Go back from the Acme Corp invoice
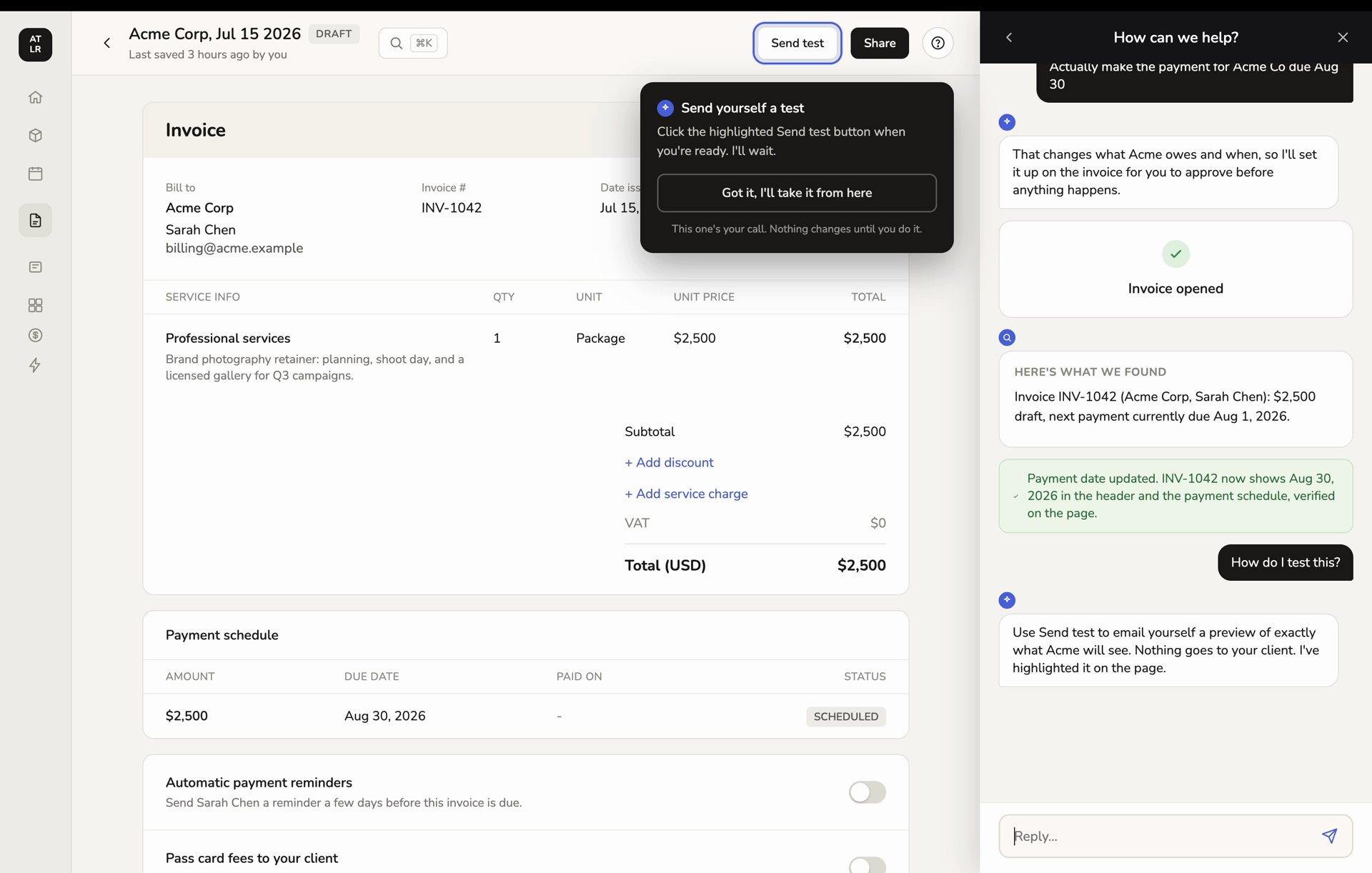This screenshot has width=1372, height=873. point(107,43)
